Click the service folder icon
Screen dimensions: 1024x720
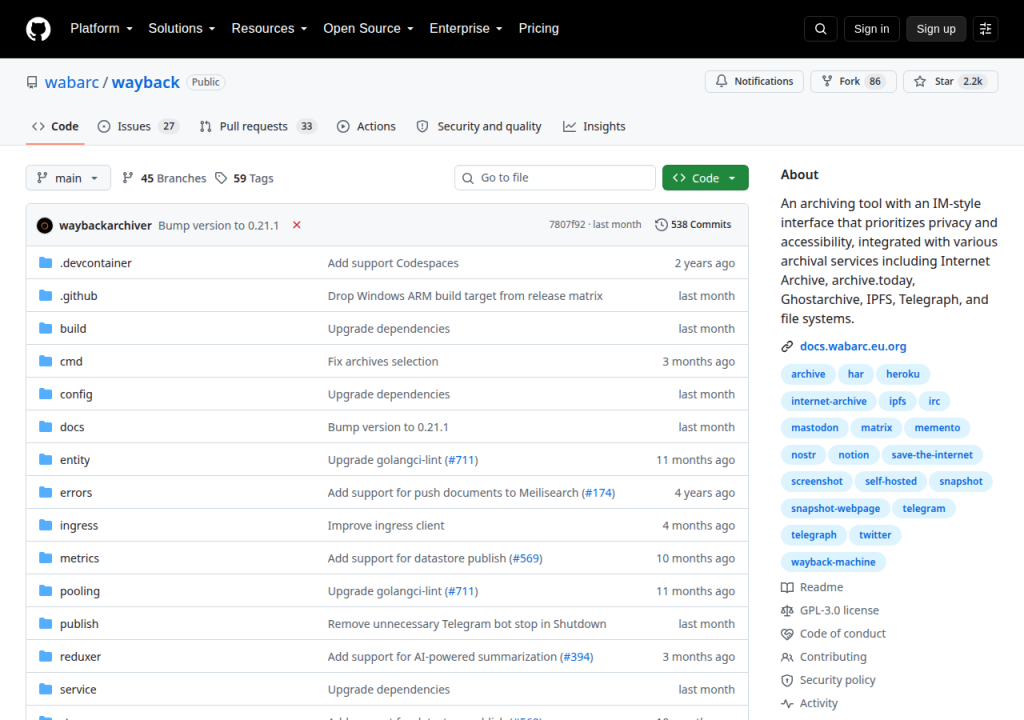(x=45, y=689)
